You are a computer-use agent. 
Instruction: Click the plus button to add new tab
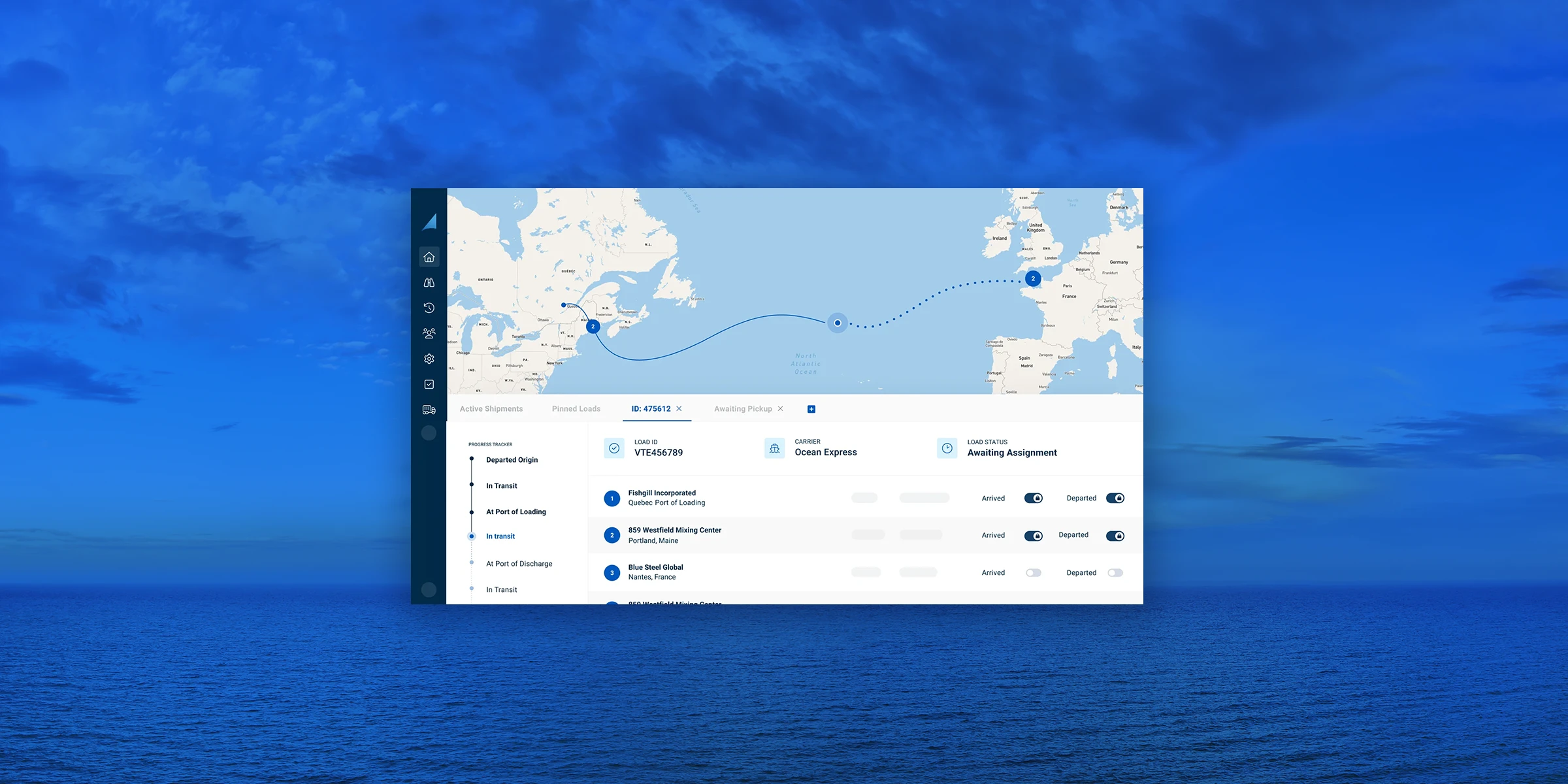tap(811, 408)
